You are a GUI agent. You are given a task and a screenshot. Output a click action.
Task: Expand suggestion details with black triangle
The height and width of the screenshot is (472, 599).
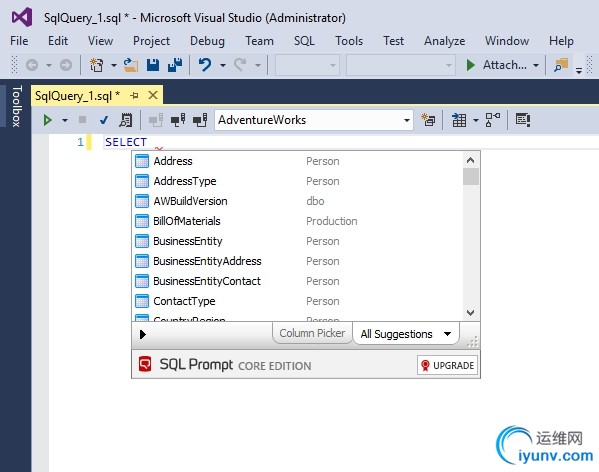(143, 335)
